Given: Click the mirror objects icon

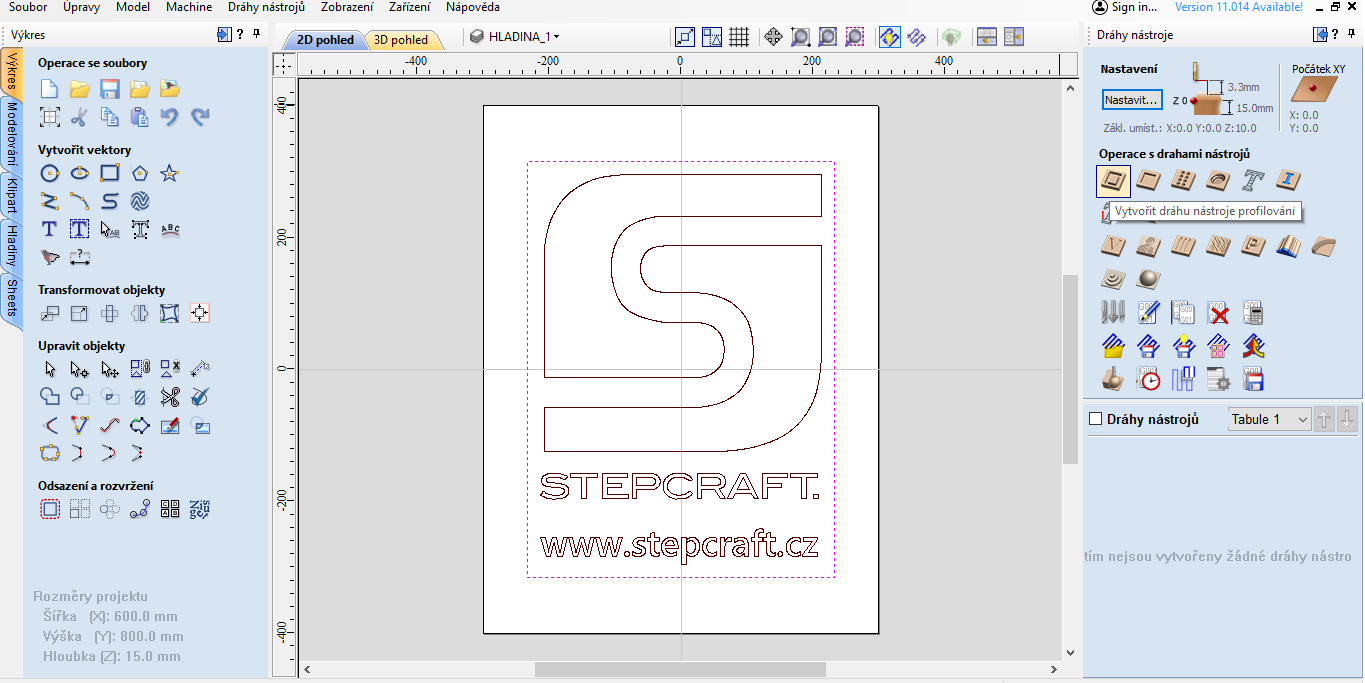Looking at the screenshot, I should click(x=140, y=313).
